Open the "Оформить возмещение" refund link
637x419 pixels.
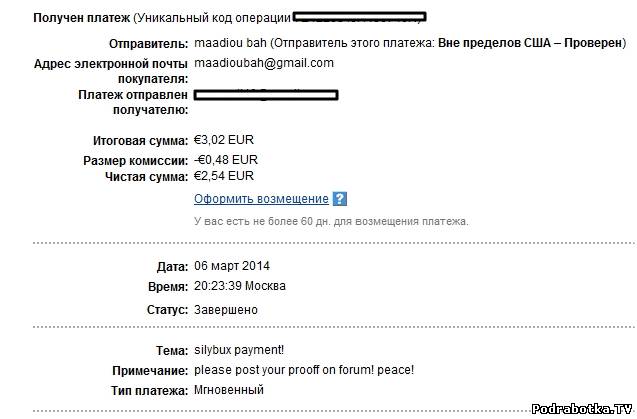[261, 199]
